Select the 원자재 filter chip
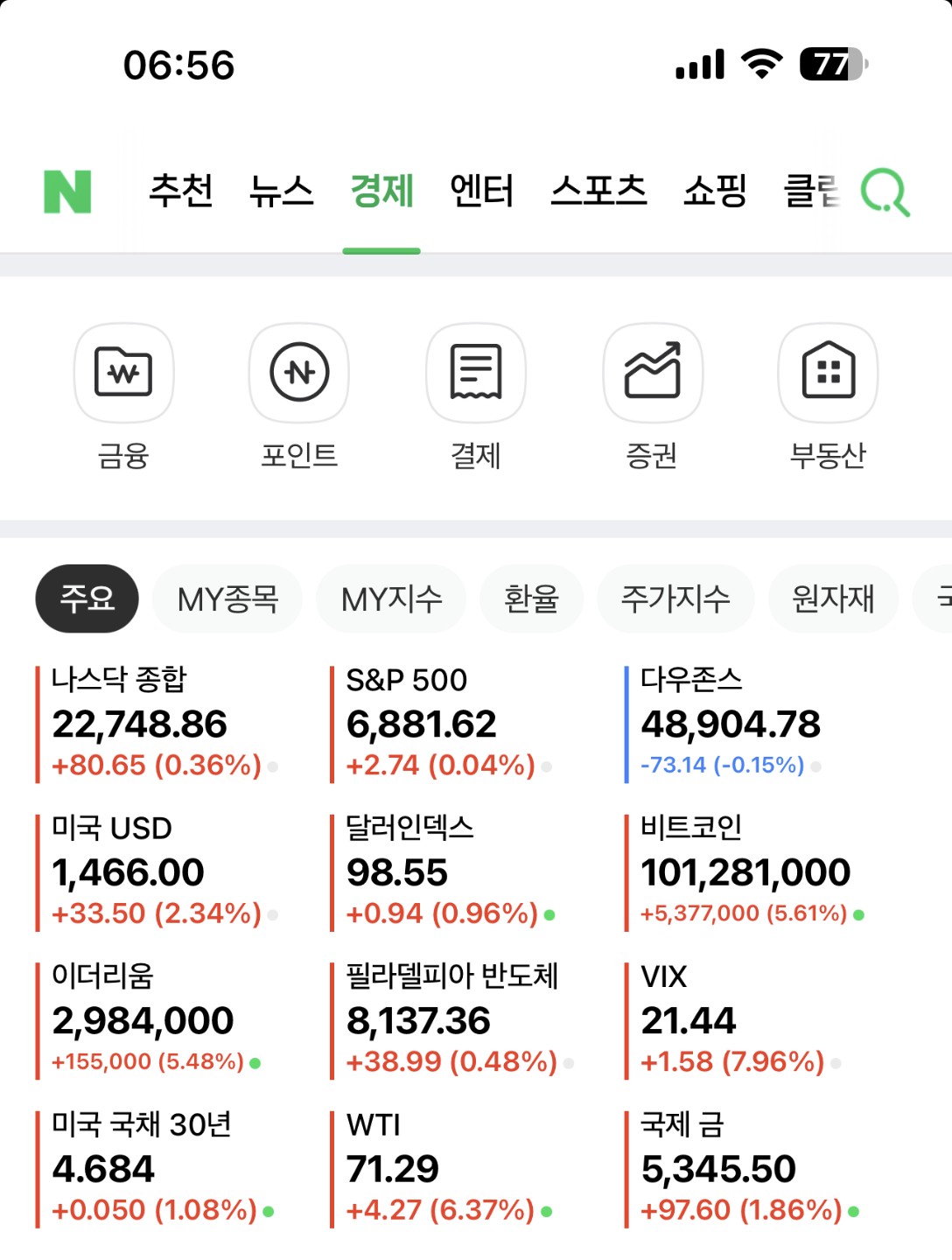 pyautogui.click(x=833, y=599)
